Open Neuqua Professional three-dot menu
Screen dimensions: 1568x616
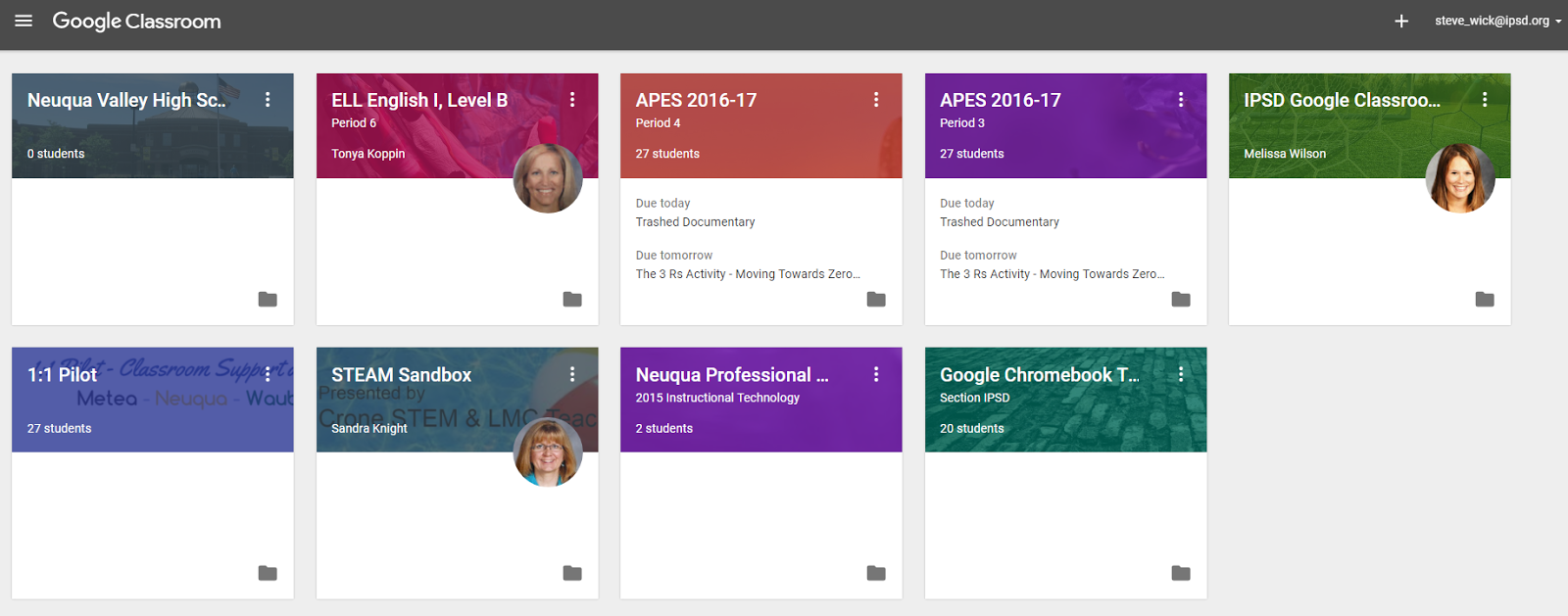pos(876,374)
